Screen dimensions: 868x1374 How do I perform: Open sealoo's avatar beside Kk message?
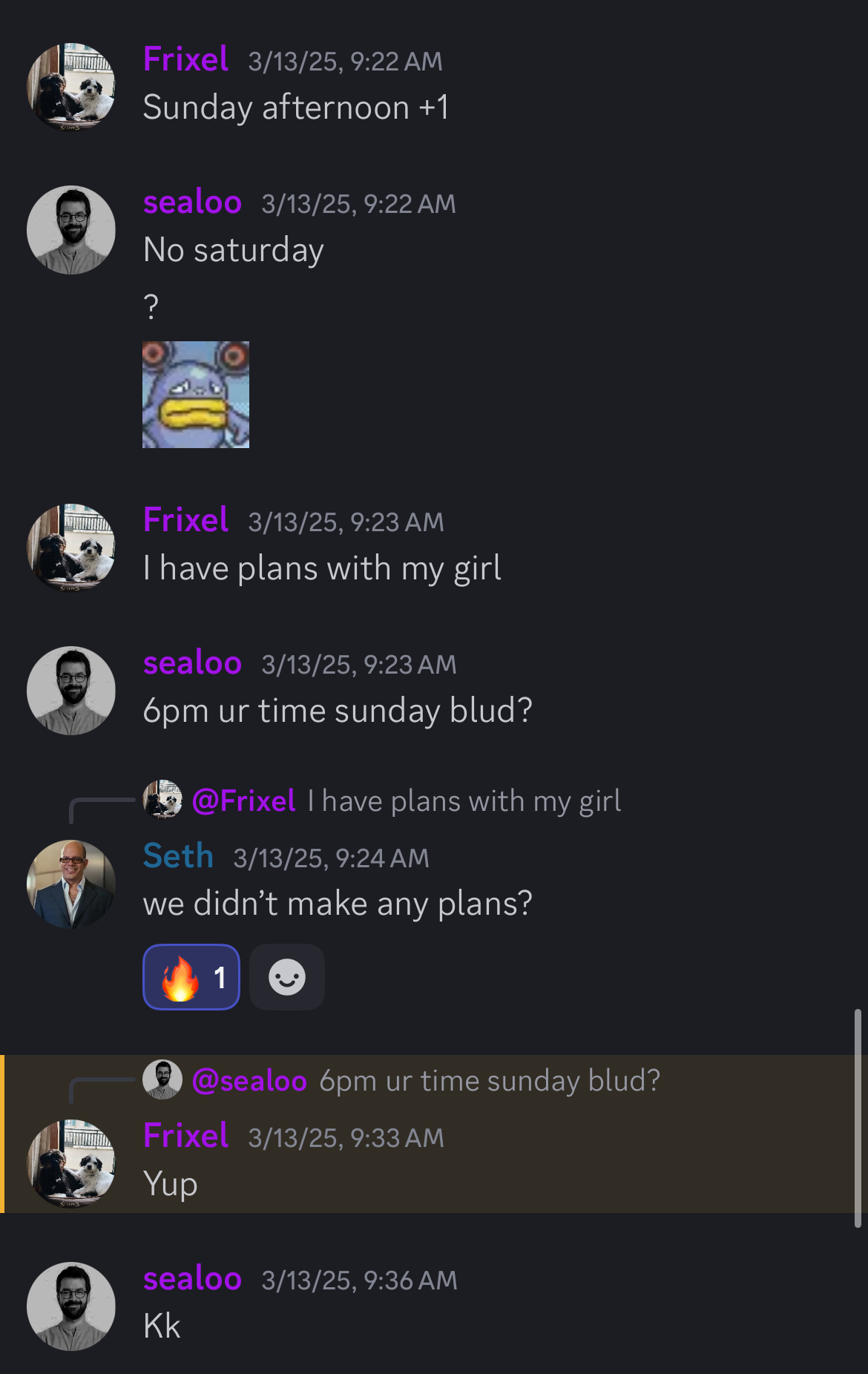(71, 1306)
